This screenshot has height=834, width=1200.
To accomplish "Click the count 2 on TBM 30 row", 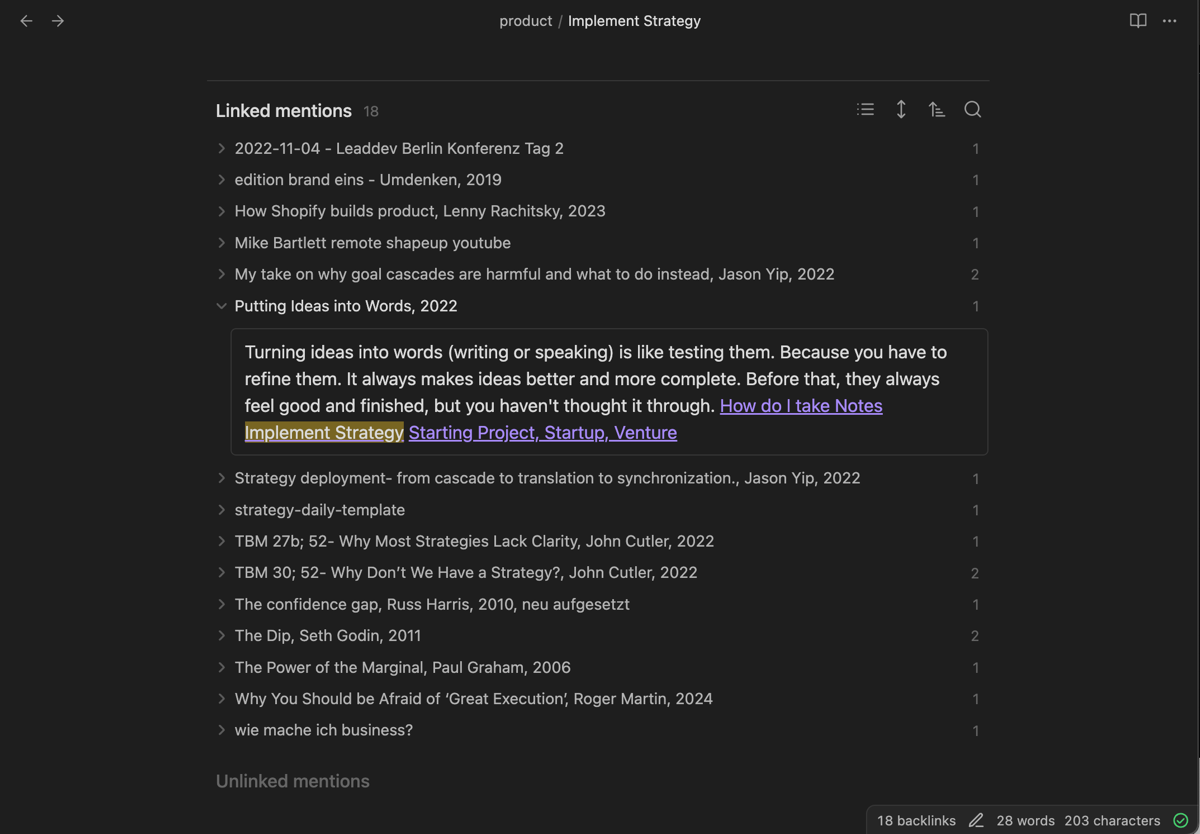I will click(x=975, y=573).
